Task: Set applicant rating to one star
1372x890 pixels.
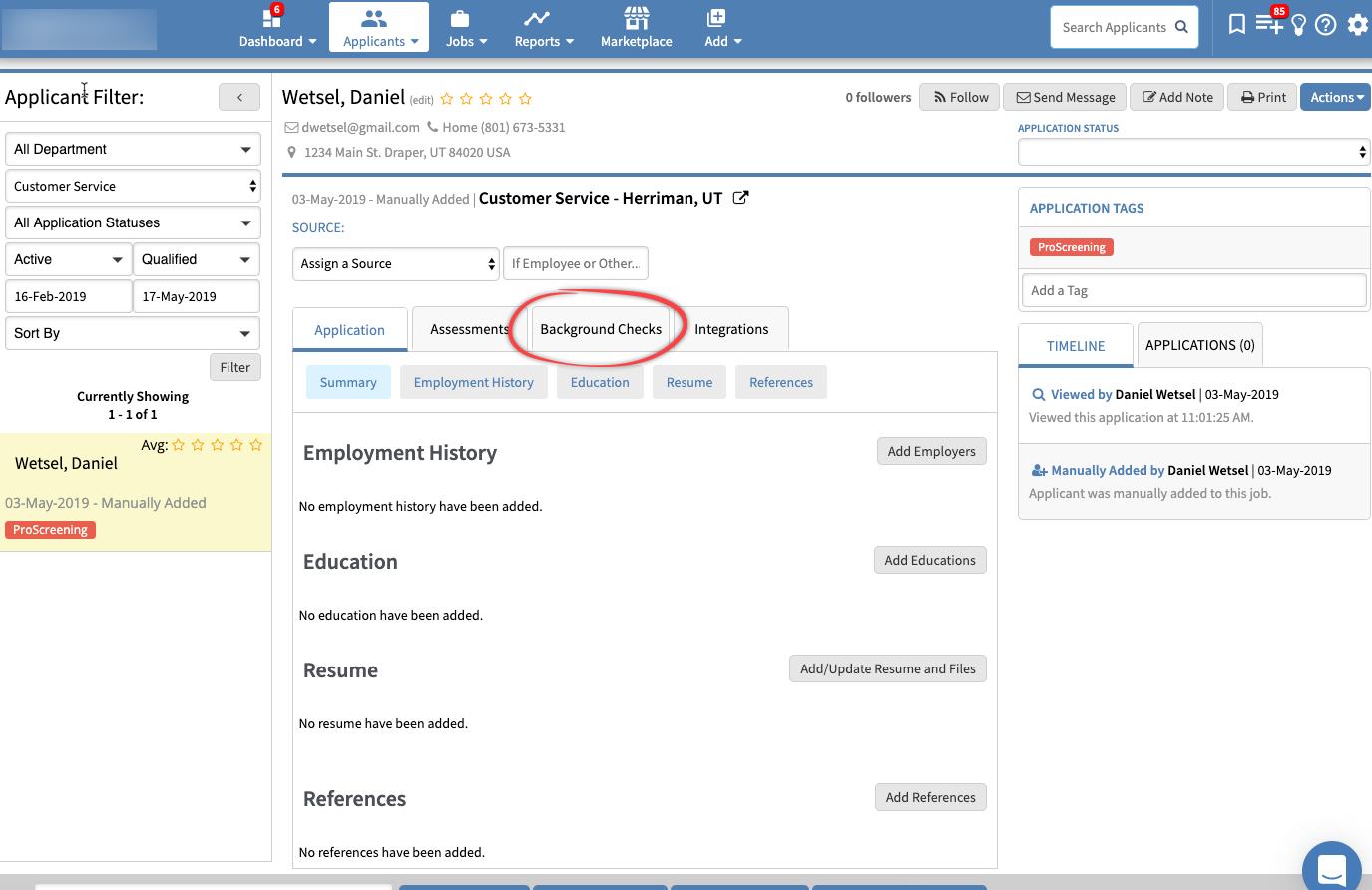Action: [447, 99]
